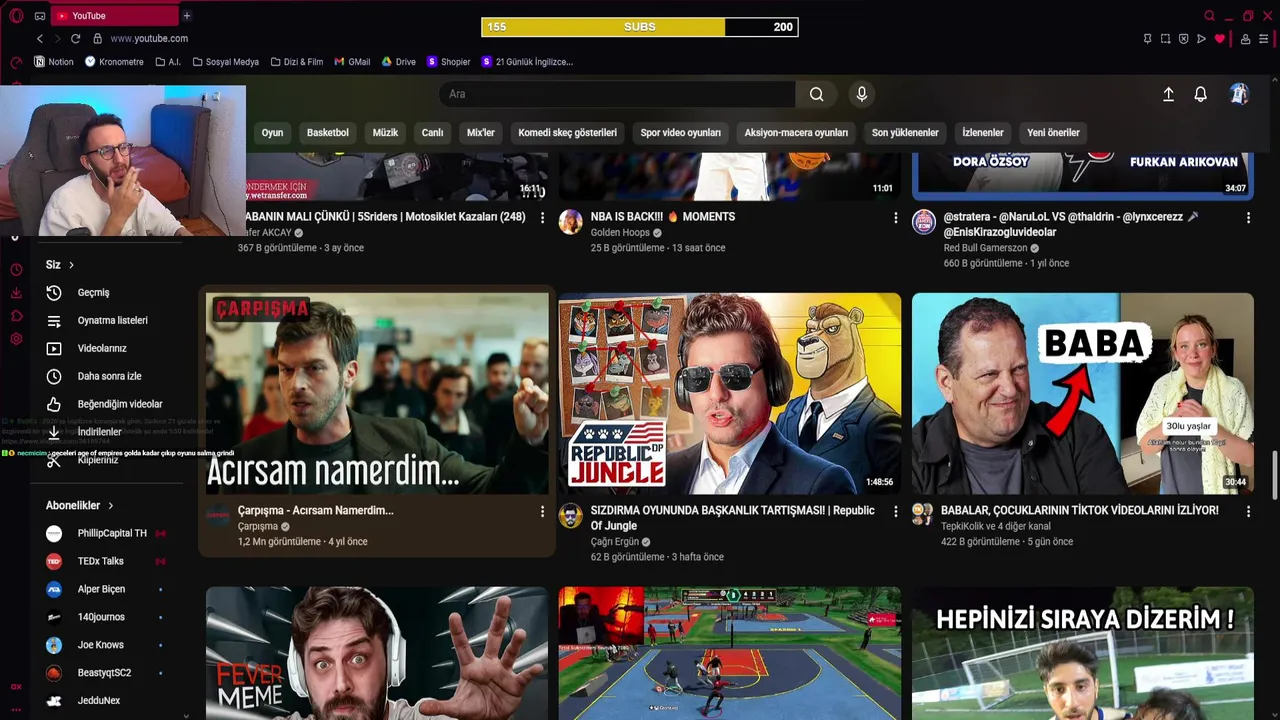Open the Opera sidebar downloads icon
The width and height of the screenshot is (1280, 720).
pyautogui.click(x=16, y=293)
